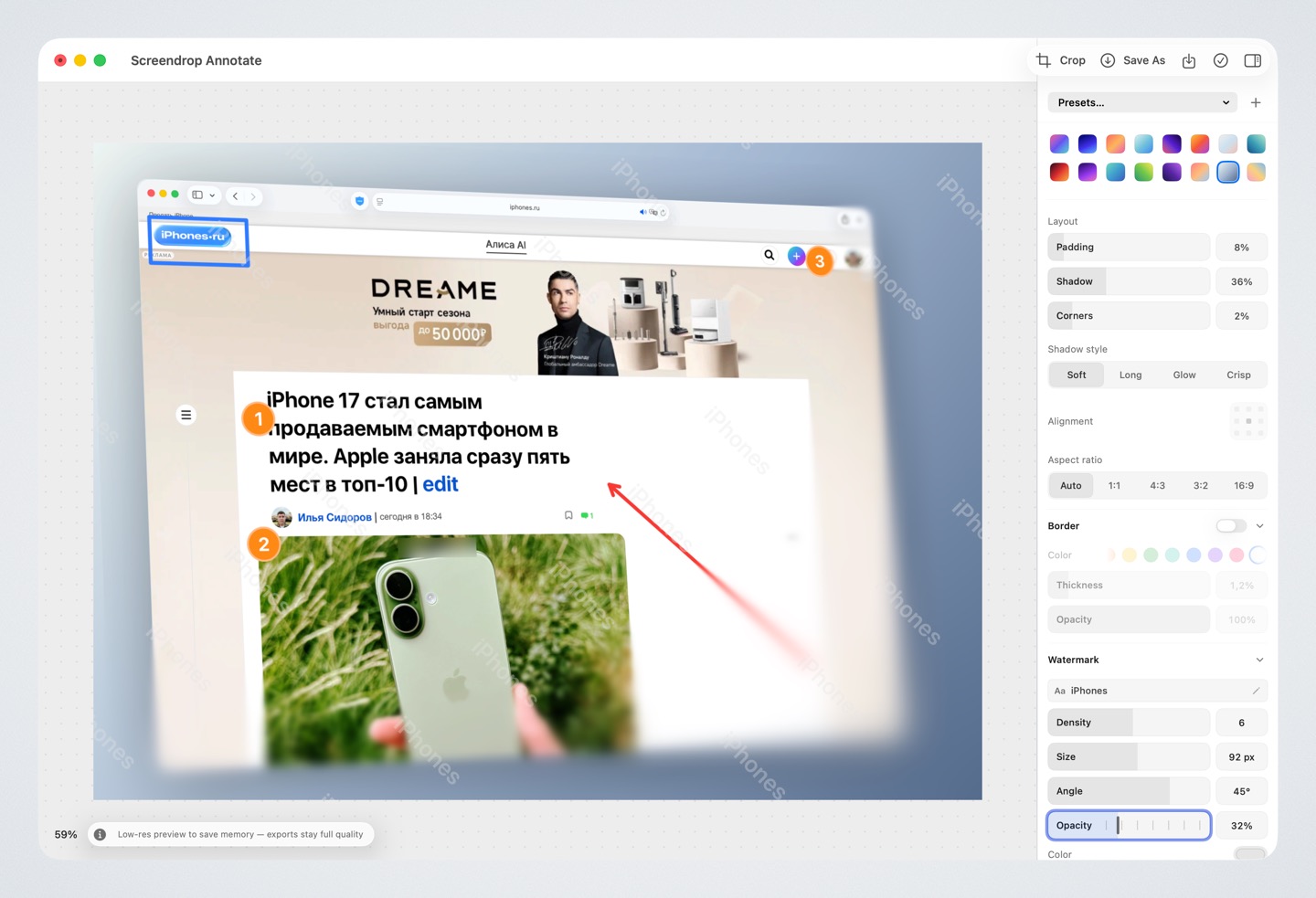Image resolution: width=1316 pixels, height=898 pixels.
Task: Click the Low-res preview notice text
Action: point(240,834)
